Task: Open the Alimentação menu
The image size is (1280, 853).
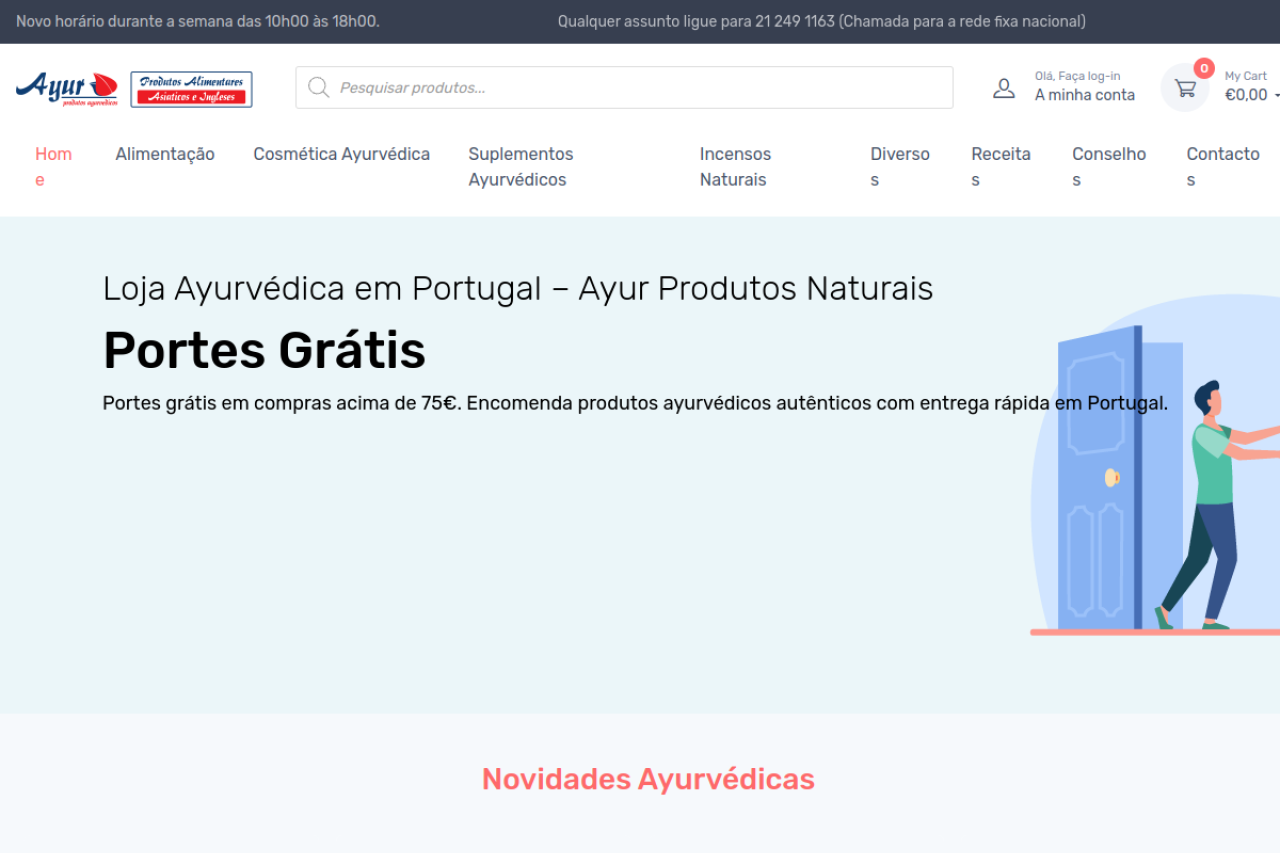Action: point(165,154)
